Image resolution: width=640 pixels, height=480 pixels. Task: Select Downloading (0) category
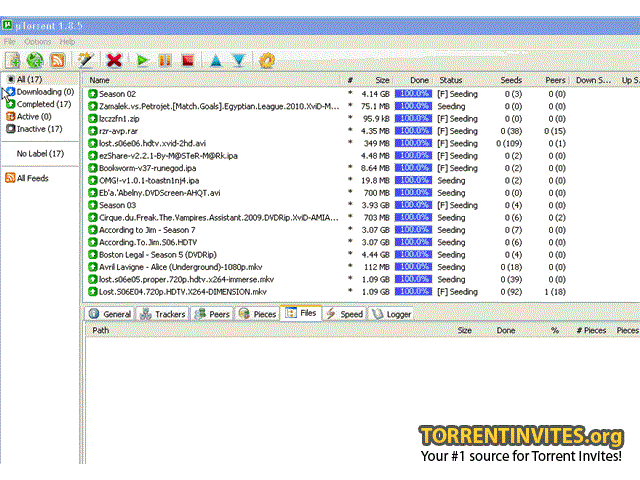tap(40, 92)
